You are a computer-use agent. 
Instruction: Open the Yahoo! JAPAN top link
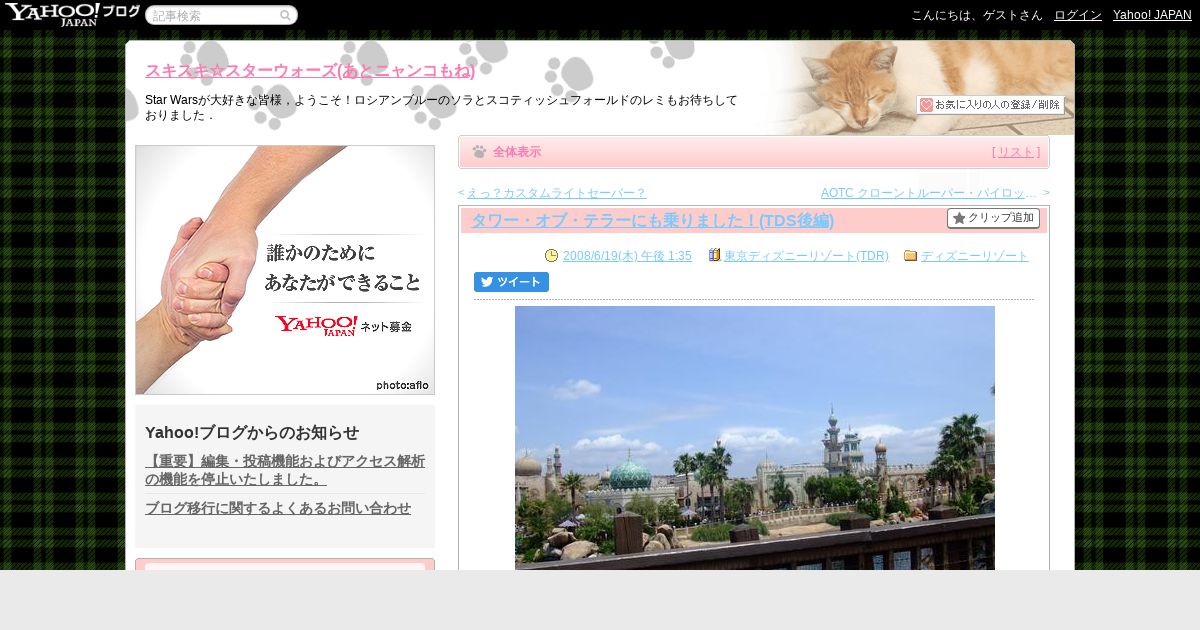tap(1152, 15)
